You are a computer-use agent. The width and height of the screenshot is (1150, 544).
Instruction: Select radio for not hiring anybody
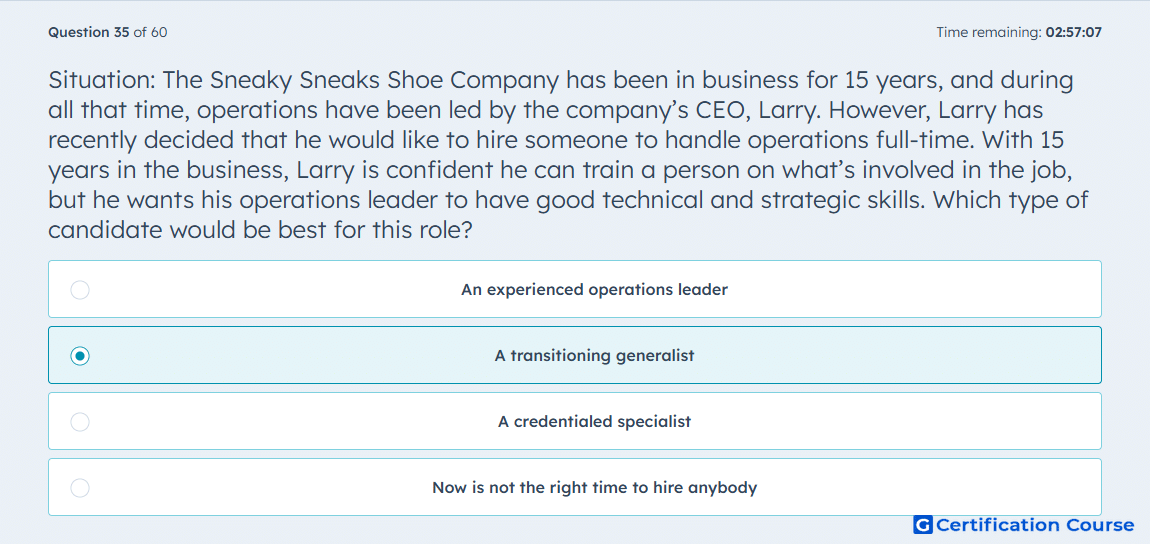click(80, 488)
